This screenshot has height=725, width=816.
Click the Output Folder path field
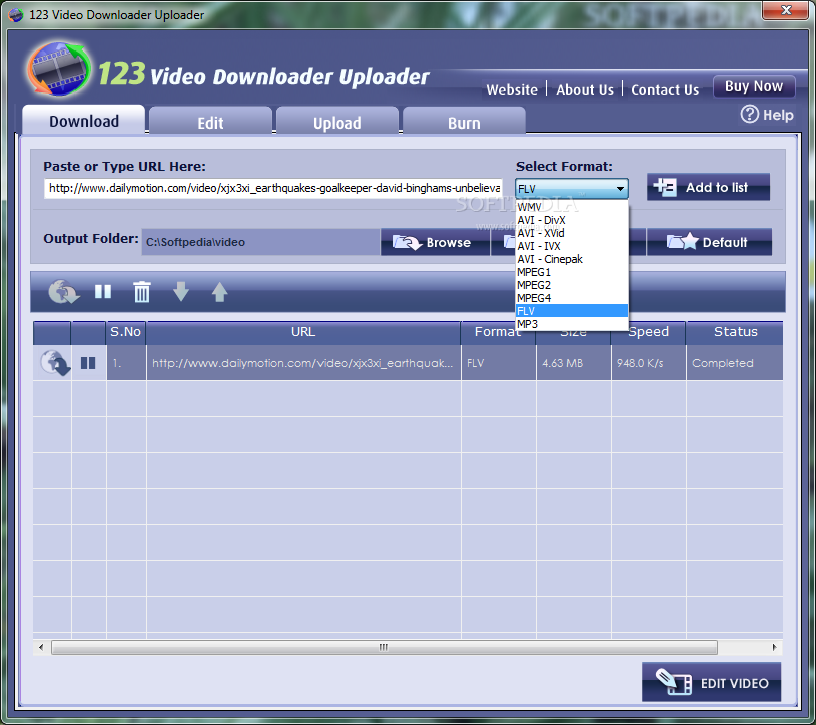pyautogui.click(x=261, y=242)
